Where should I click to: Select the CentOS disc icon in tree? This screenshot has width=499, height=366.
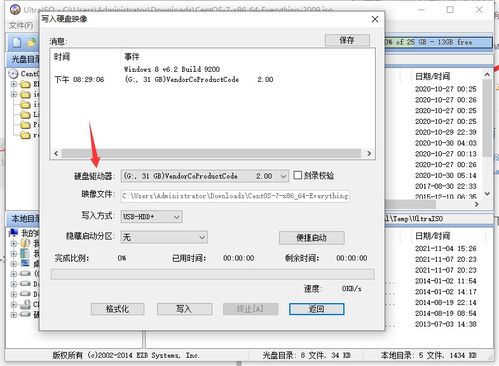pos(14,73)
